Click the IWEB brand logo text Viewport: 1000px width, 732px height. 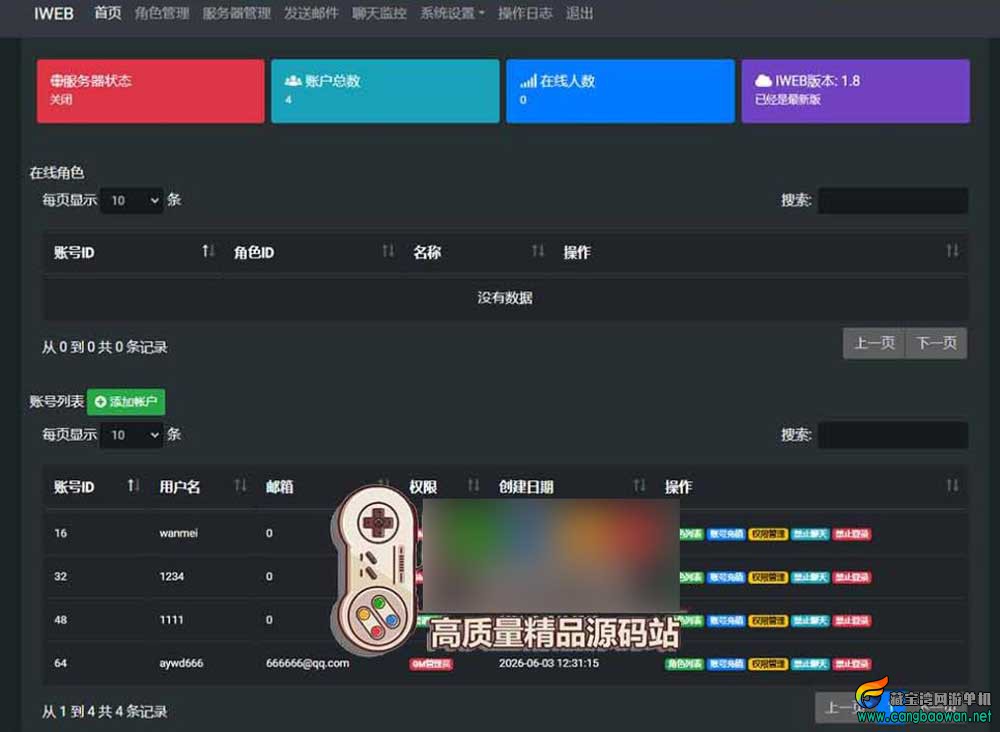pyautogui.click(x=54, y=13)
